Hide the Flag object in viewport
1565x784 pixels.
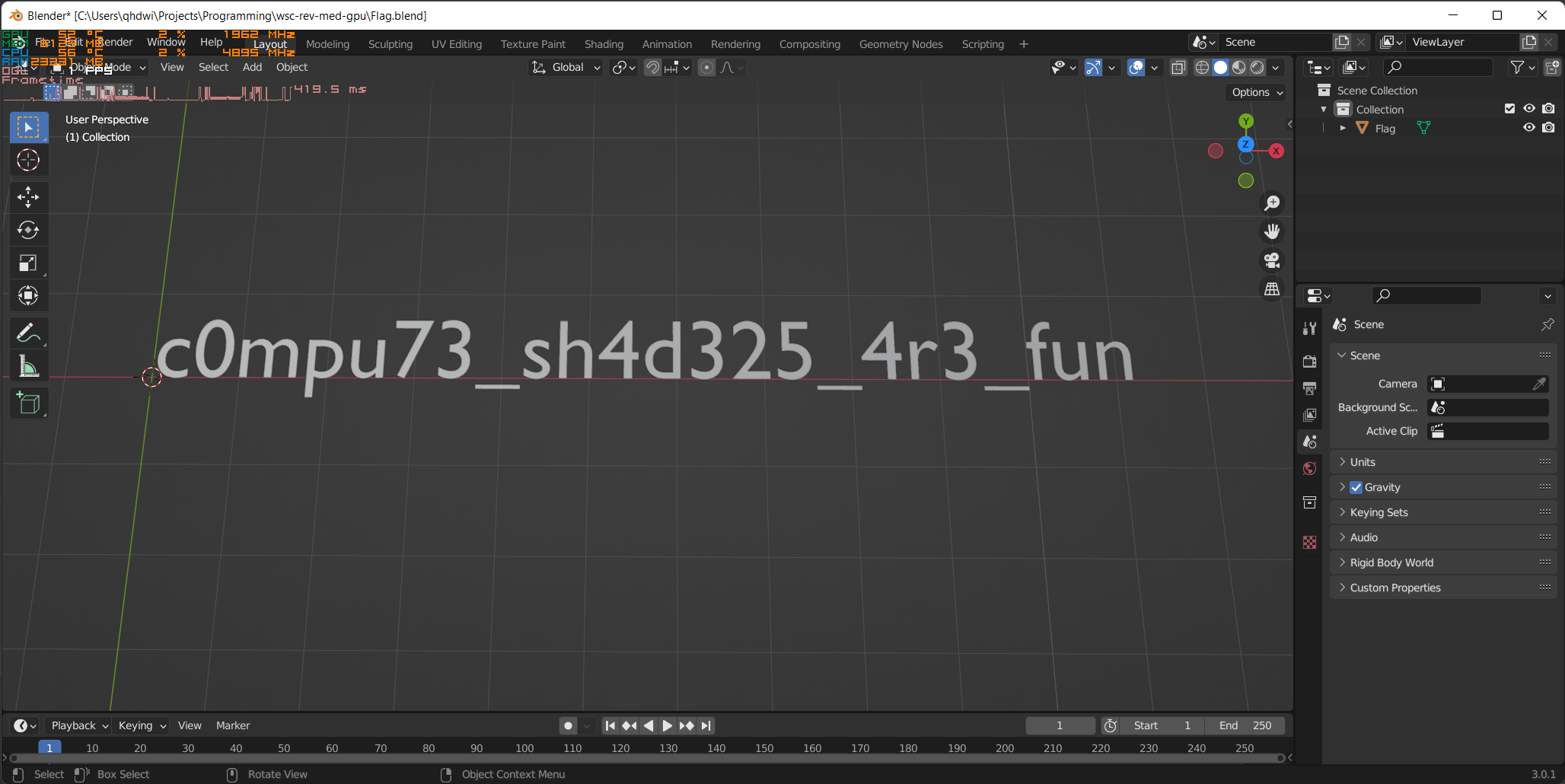(1529, 128)
